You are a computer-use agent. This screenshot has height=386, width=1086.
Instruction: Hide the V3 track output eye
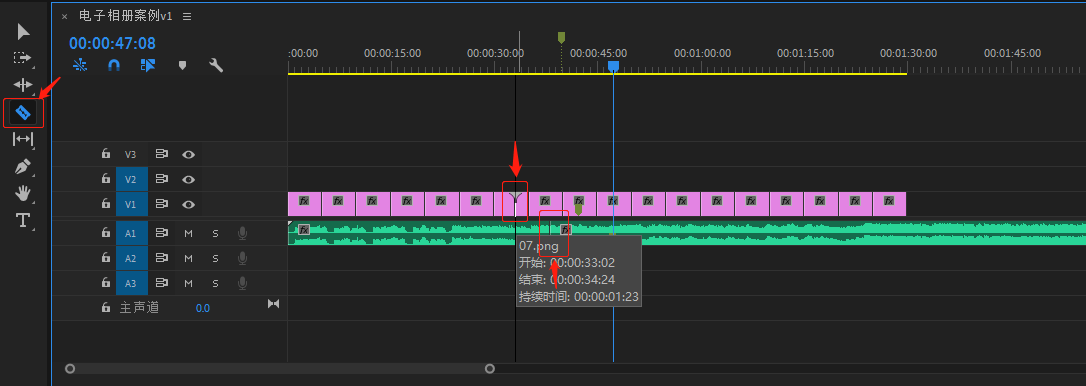coord(188,155)
